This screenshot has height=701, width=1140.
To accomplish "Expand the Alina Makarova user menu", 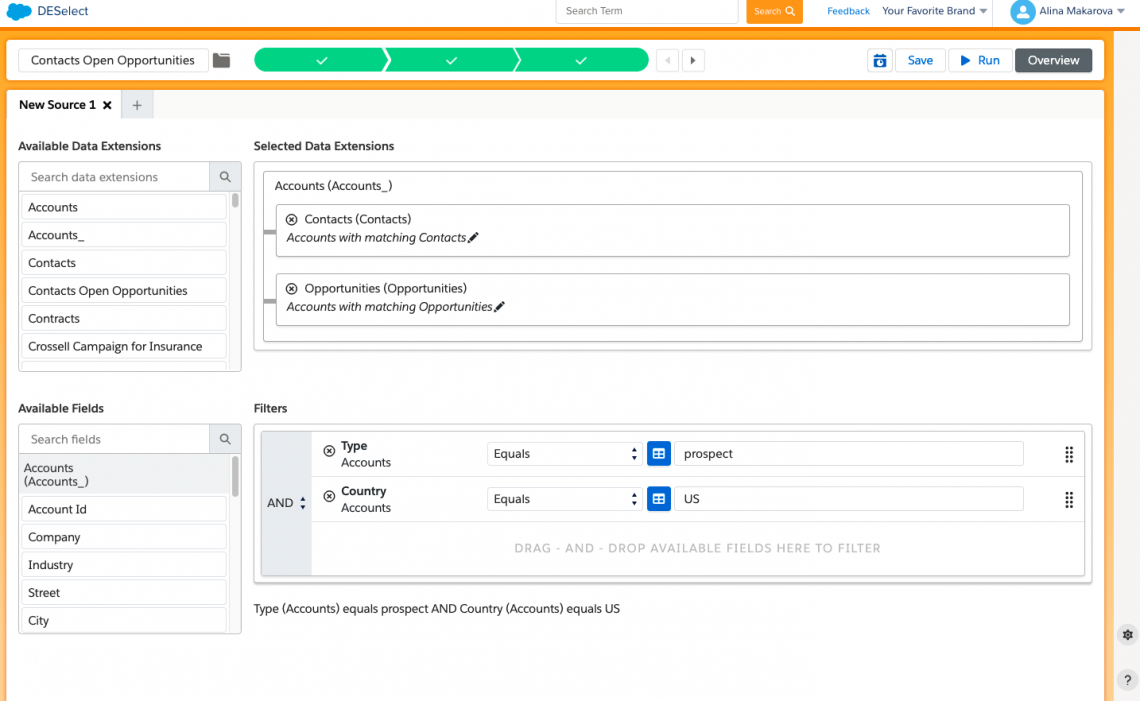I will (1068, 12).
